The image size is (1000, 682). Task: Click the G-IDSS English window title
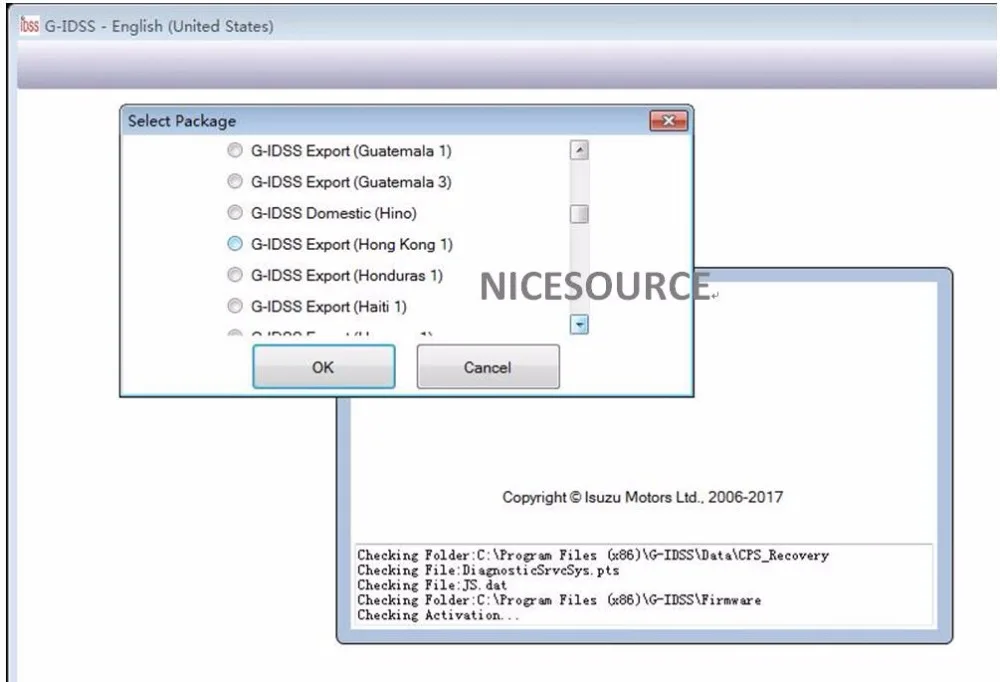tap(159, 26)
